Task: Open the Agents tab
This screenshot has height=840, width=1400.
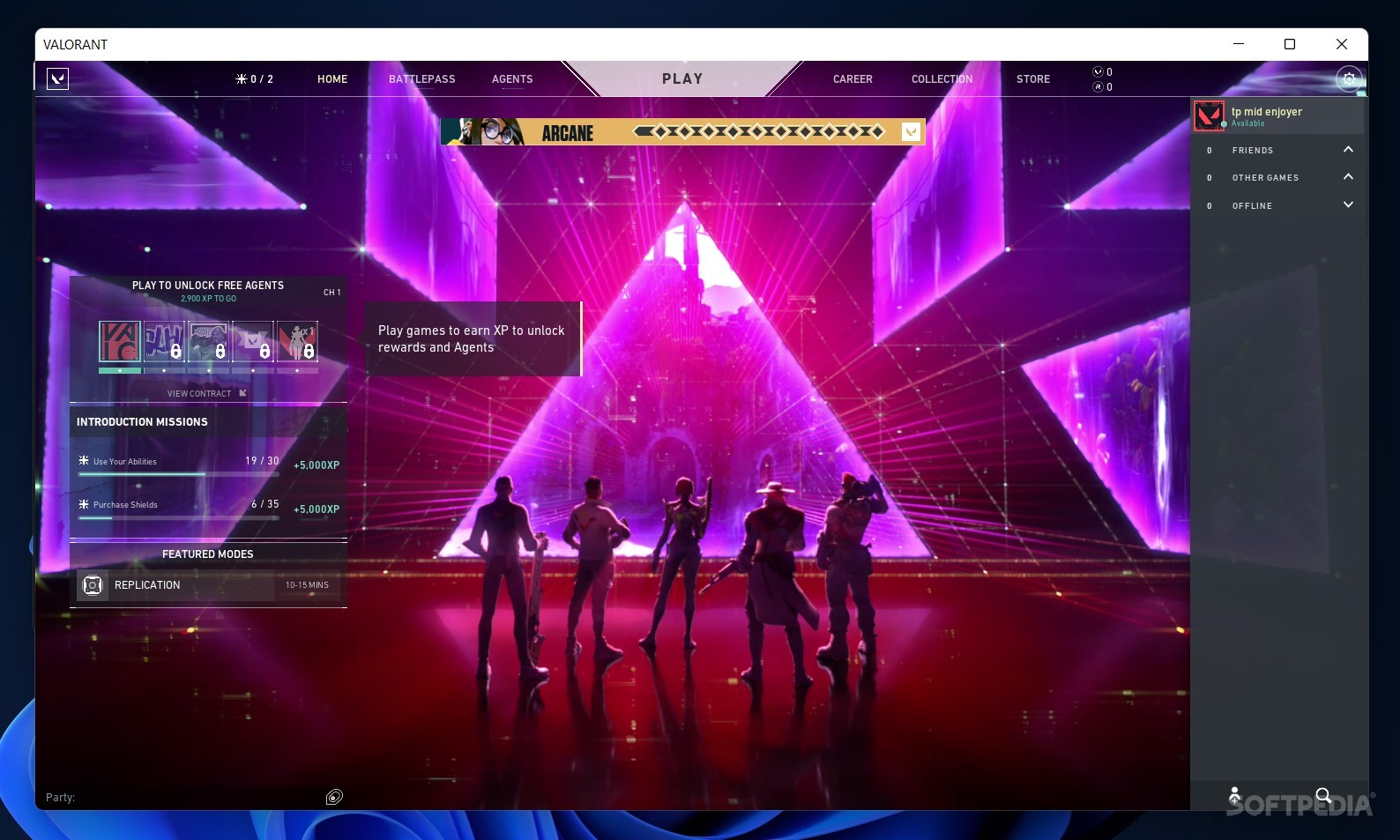Action: point(512,79)
